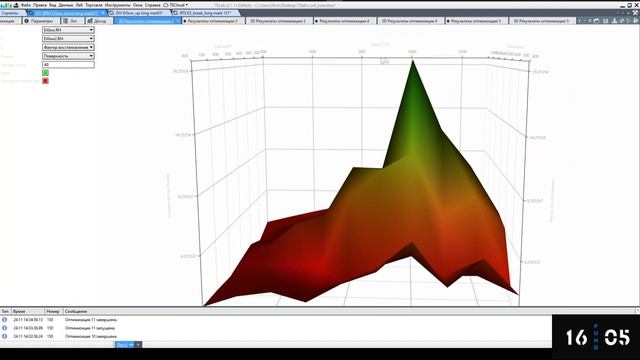Click info icon of 14:04:59 log row

pyautogui.click(x=4, y=320)
